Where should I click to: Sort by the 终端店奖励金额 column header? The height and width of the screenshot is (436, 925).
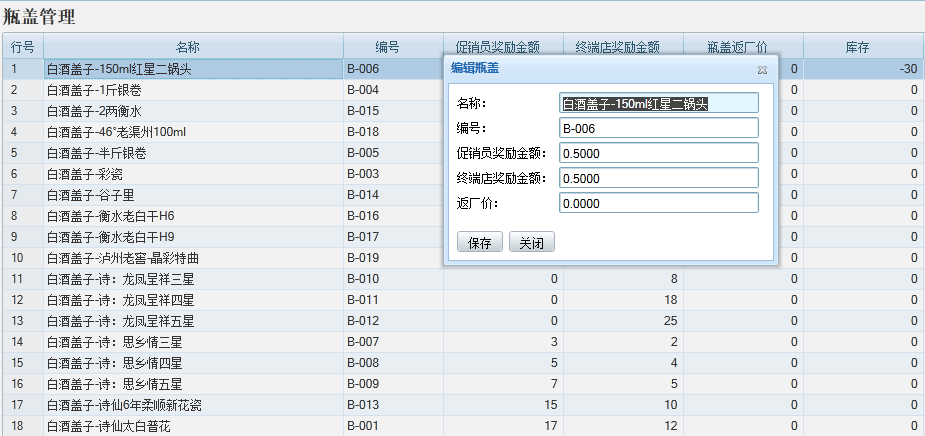623,47
